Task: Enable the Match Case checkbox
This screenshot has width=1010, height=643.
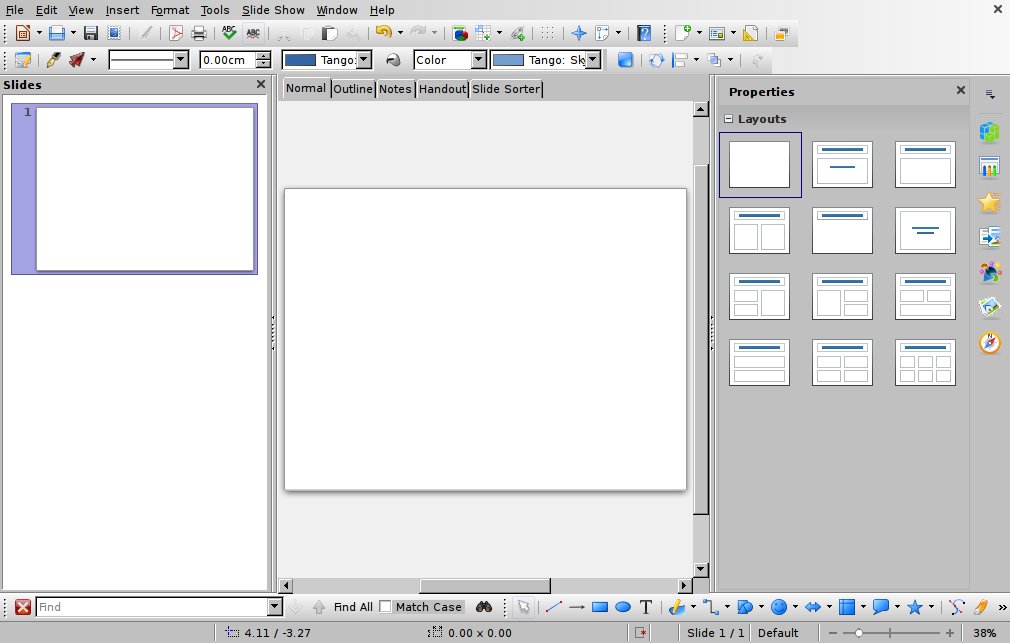Action: click(x=385, y=607)
